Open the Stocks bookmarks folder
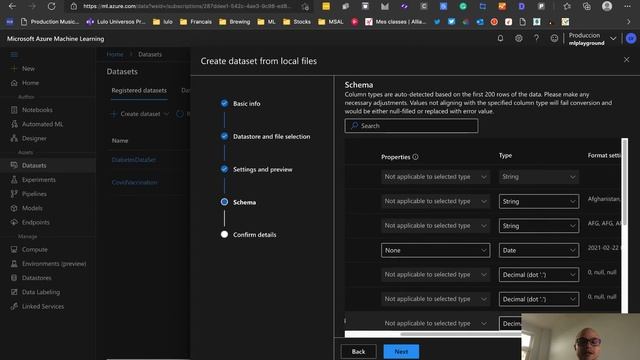Screen dimensions: 640x360 [297, 22]
